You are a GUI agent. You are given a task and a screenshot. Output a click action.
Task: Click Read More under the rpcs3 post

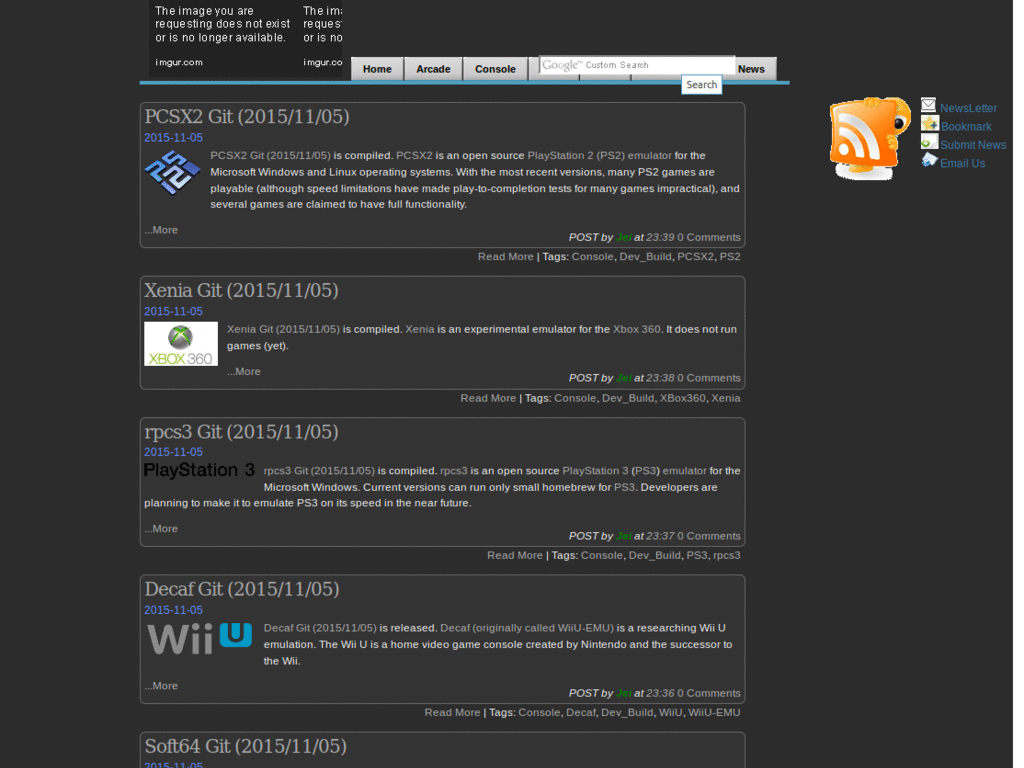tap(515, 556)
